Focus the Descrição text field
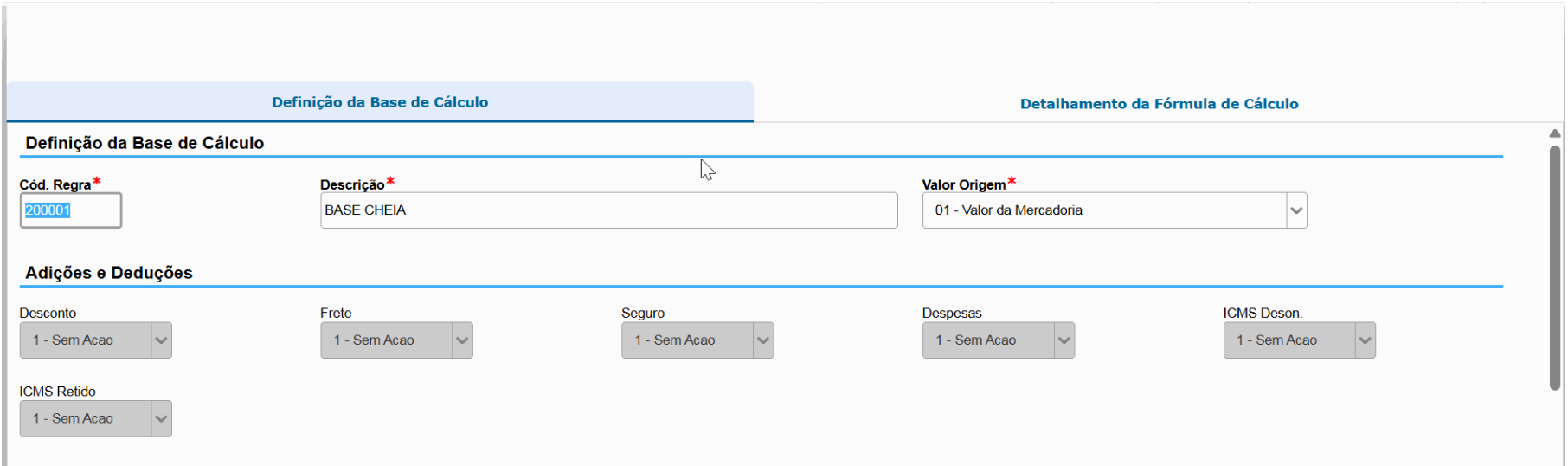Viewport: 1568px width, 466px height. 608,210
